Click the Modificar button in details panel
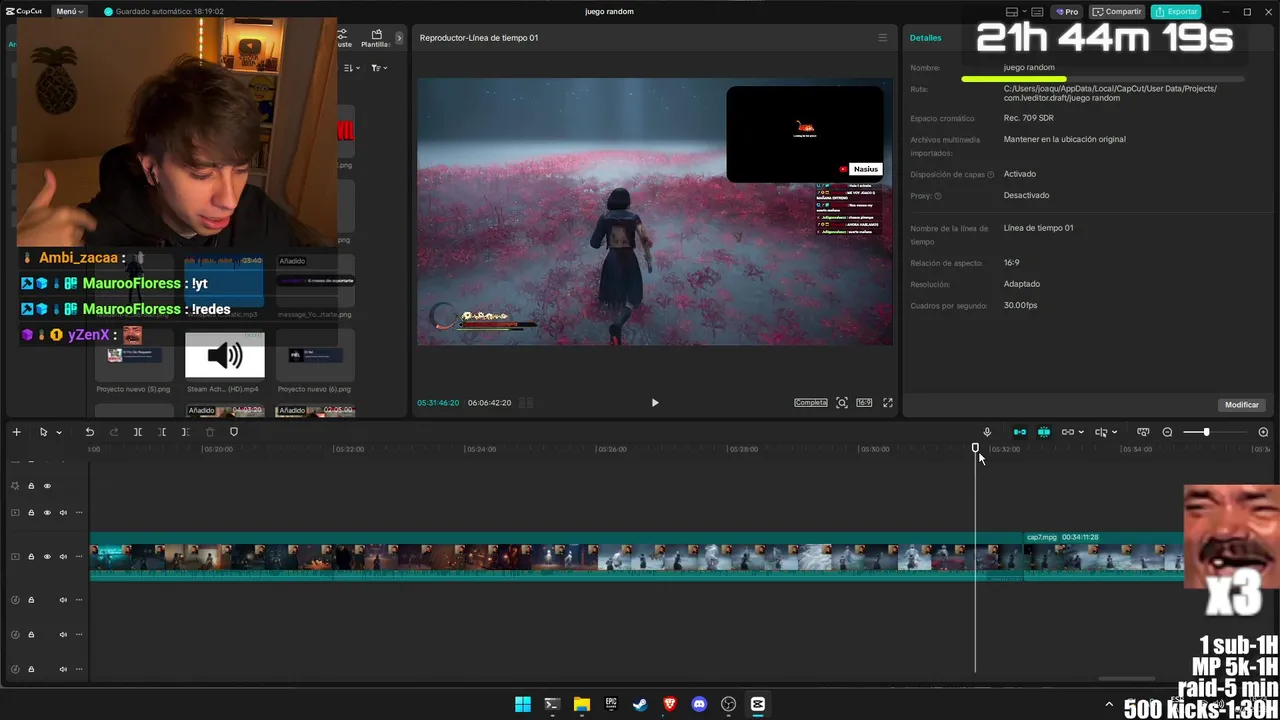The height and width of the screenshot is (720, 1280). [x=1242, y=405]
